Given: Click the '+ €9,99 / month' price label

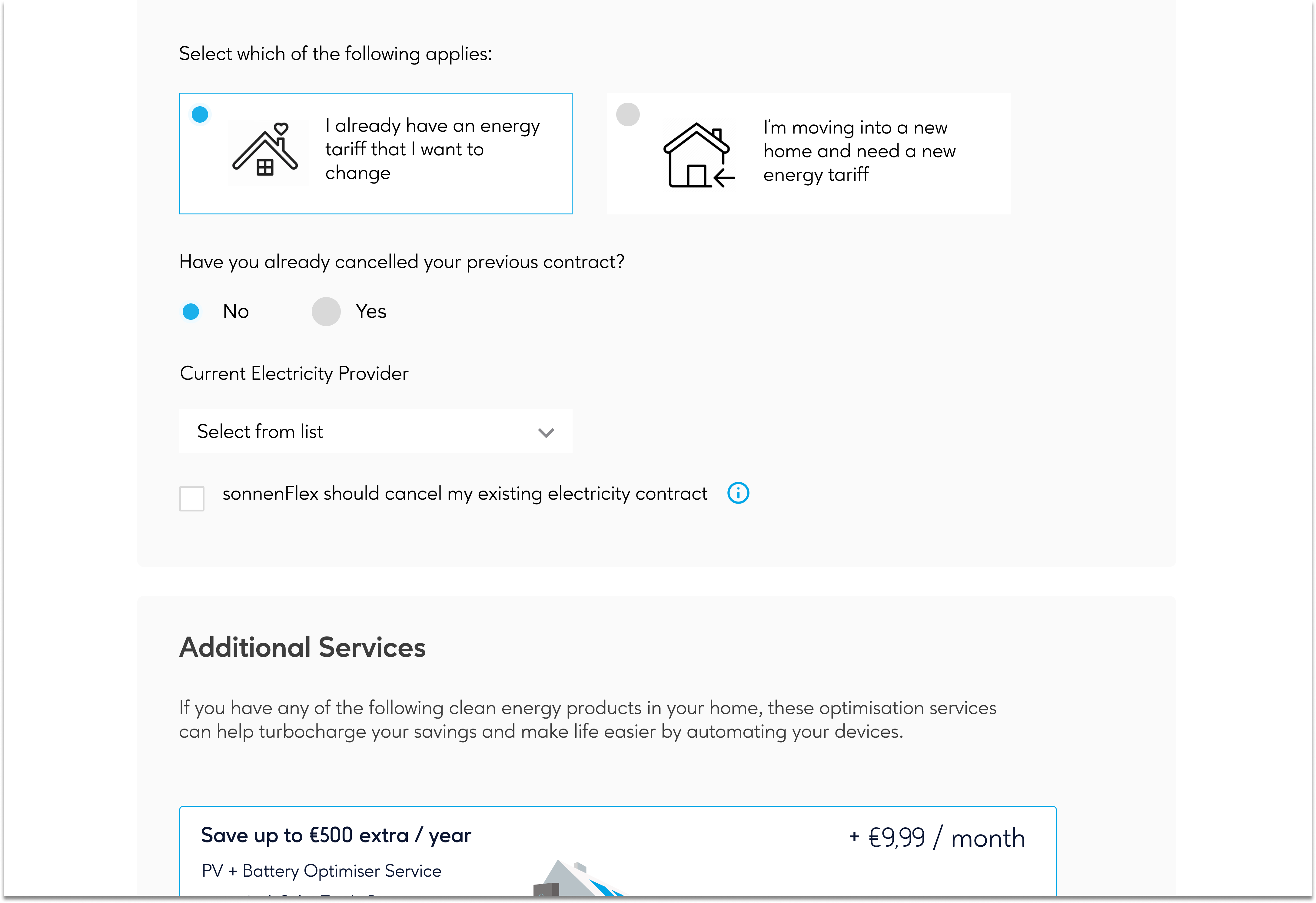Looking at the screenshot, I should click(937, 838).
